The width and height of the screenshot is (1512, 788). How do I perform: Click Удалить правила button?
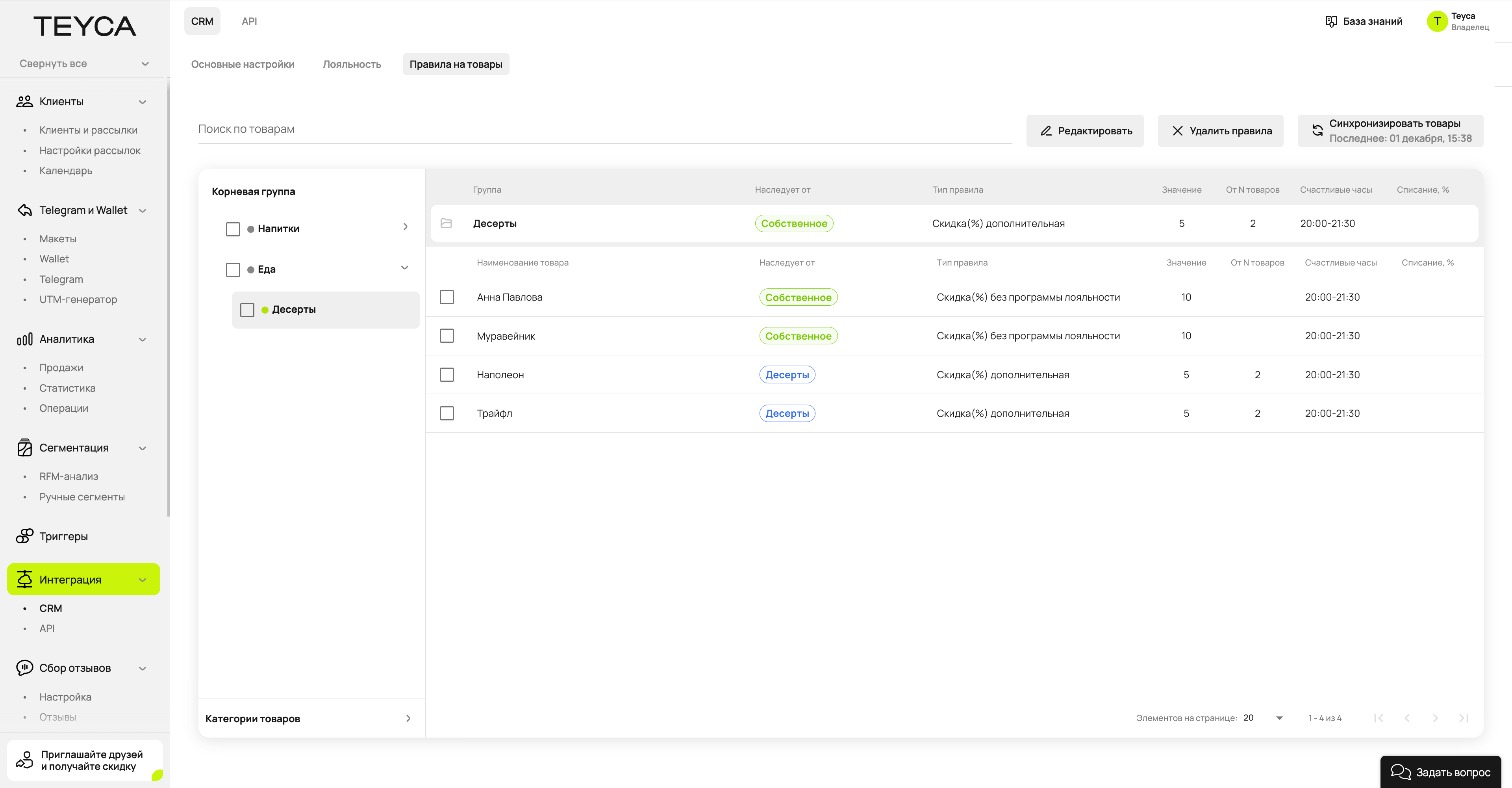coord(1220,131)
